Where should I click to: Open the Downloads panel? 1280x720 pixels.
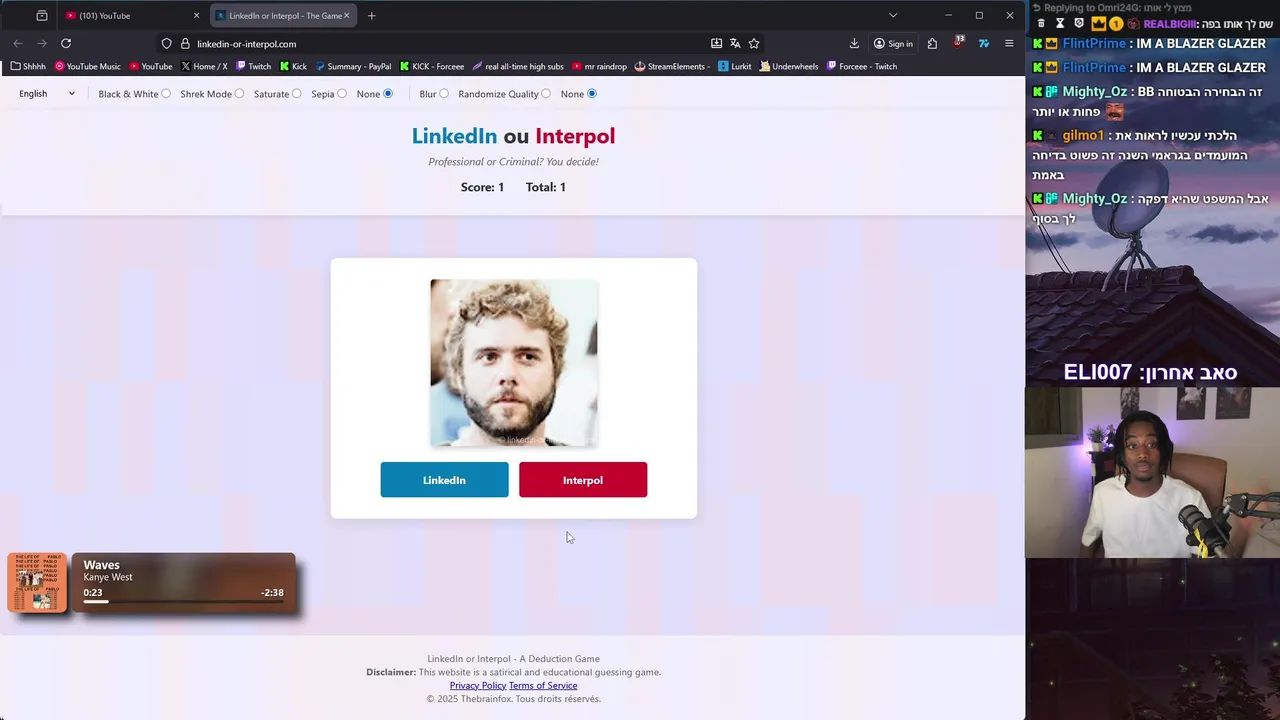pos(854,43)
